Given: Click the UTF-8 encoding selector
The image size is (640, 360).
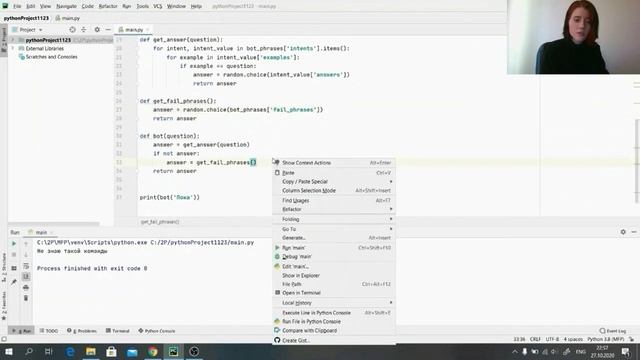Looking at the screenshot, I should click(x=552, y=339).
